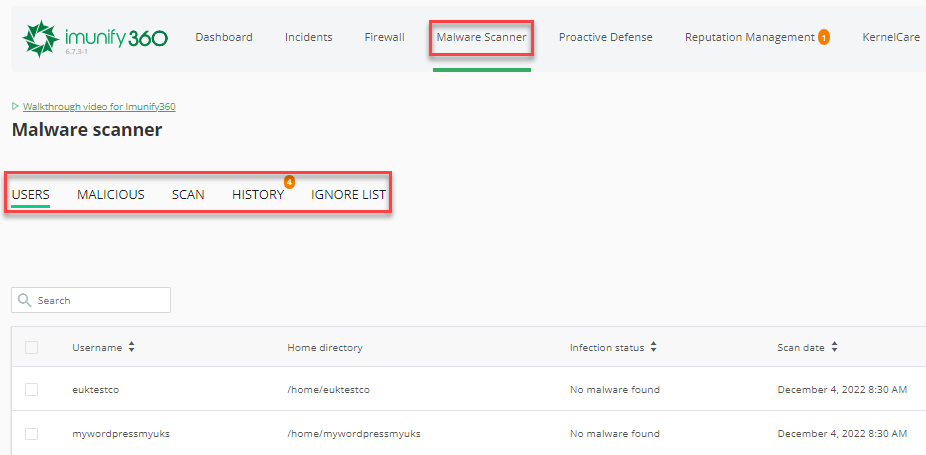Click the walkthrough video play icon
The image size is (926, 455).
(16, 106)
